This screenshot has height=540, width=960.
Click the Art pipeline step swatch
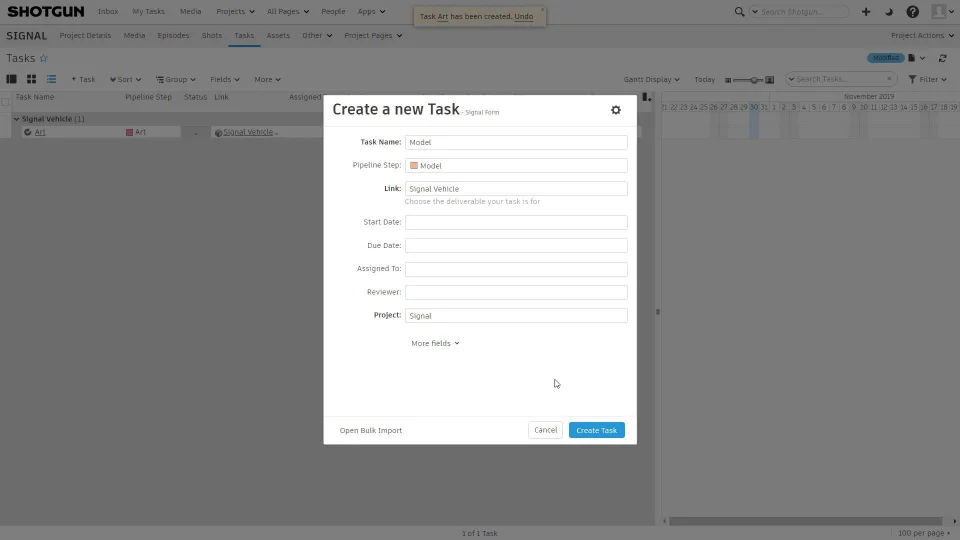[129, 132]
